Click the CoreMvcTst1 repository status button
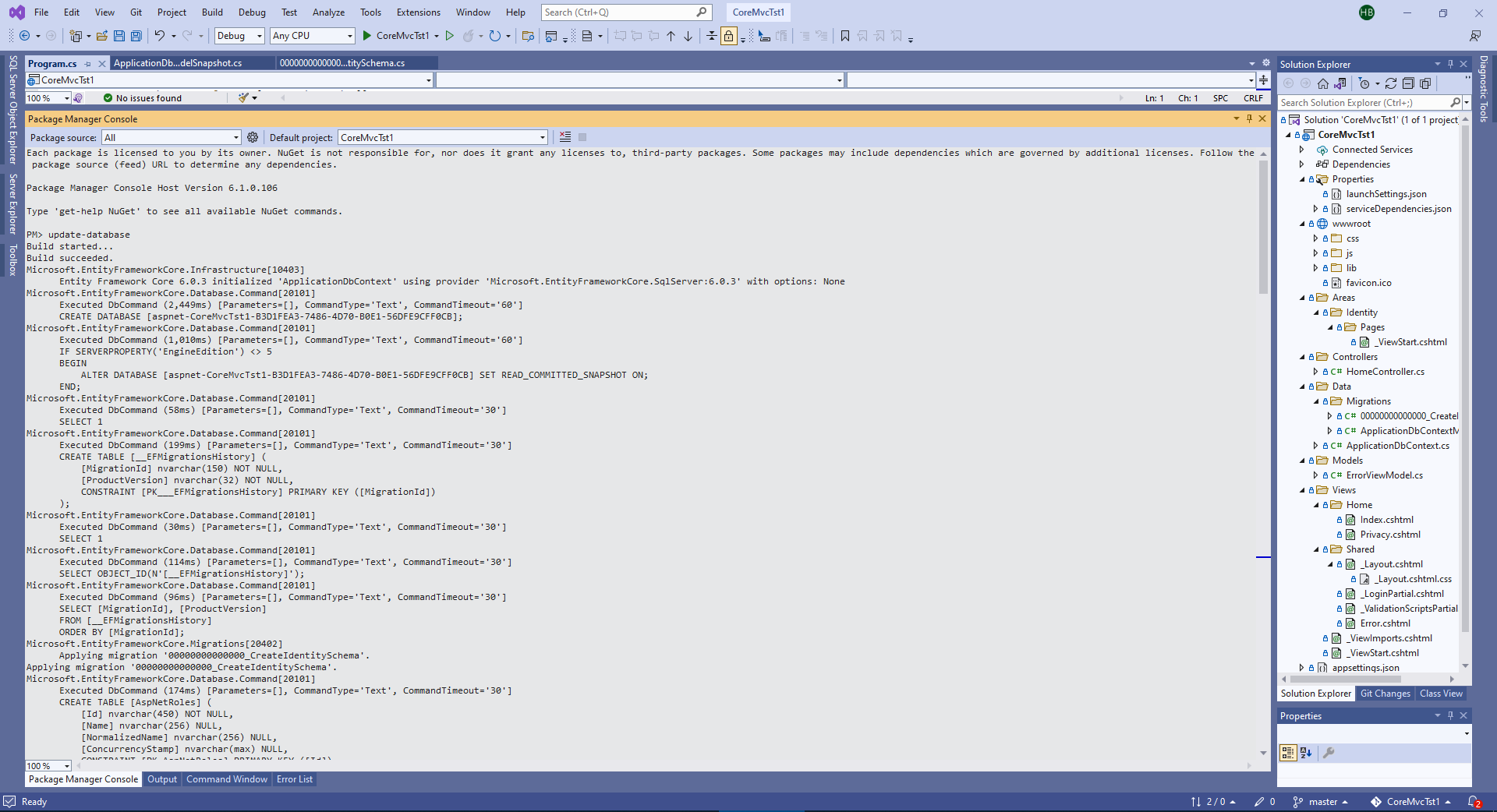The width and height of the screenshot is (1497, 812). pos(1411,802)
